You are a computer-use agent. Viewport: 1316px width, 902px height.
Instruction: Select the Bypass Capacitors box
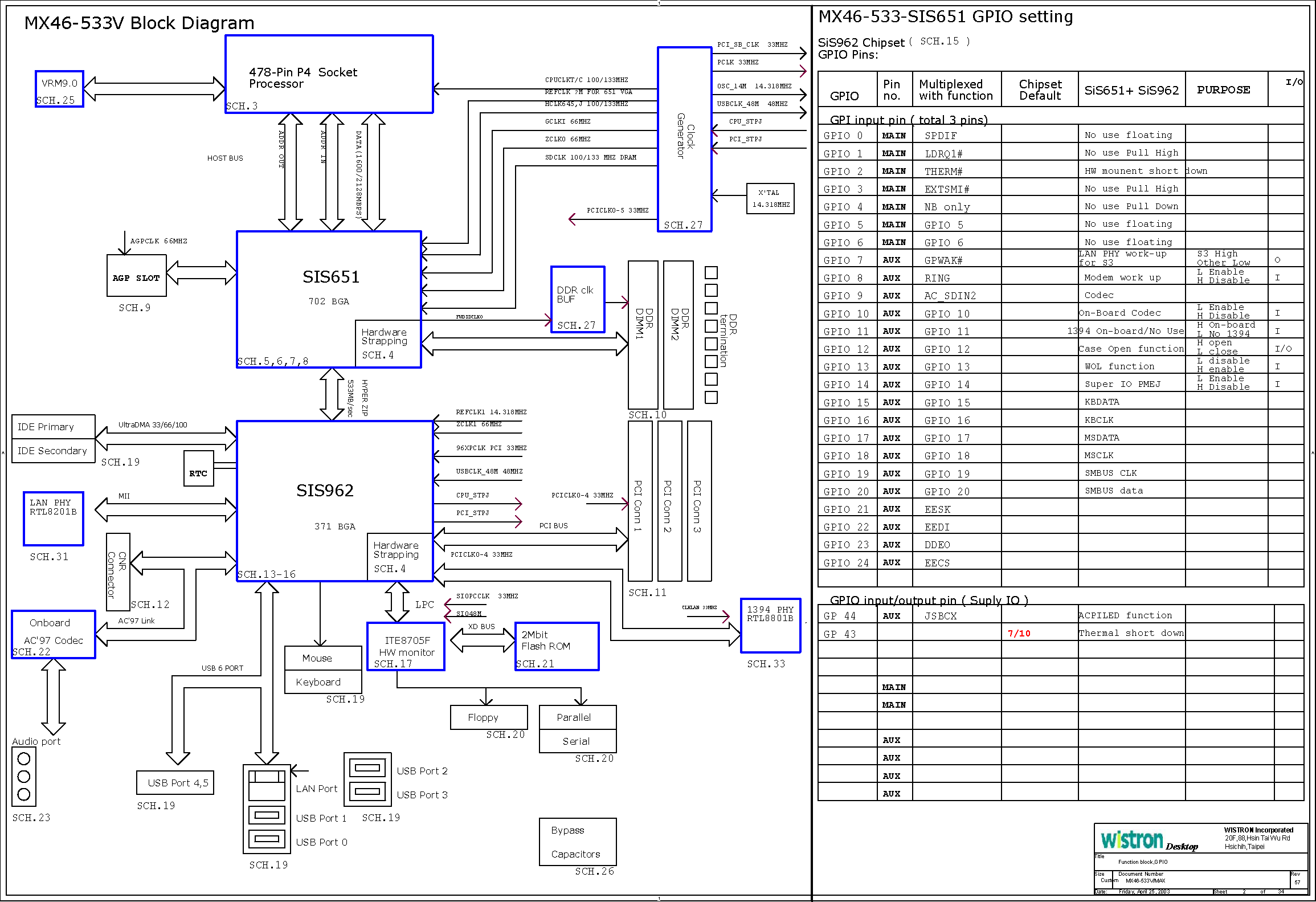pyautogui.click(x=578, y=842)
